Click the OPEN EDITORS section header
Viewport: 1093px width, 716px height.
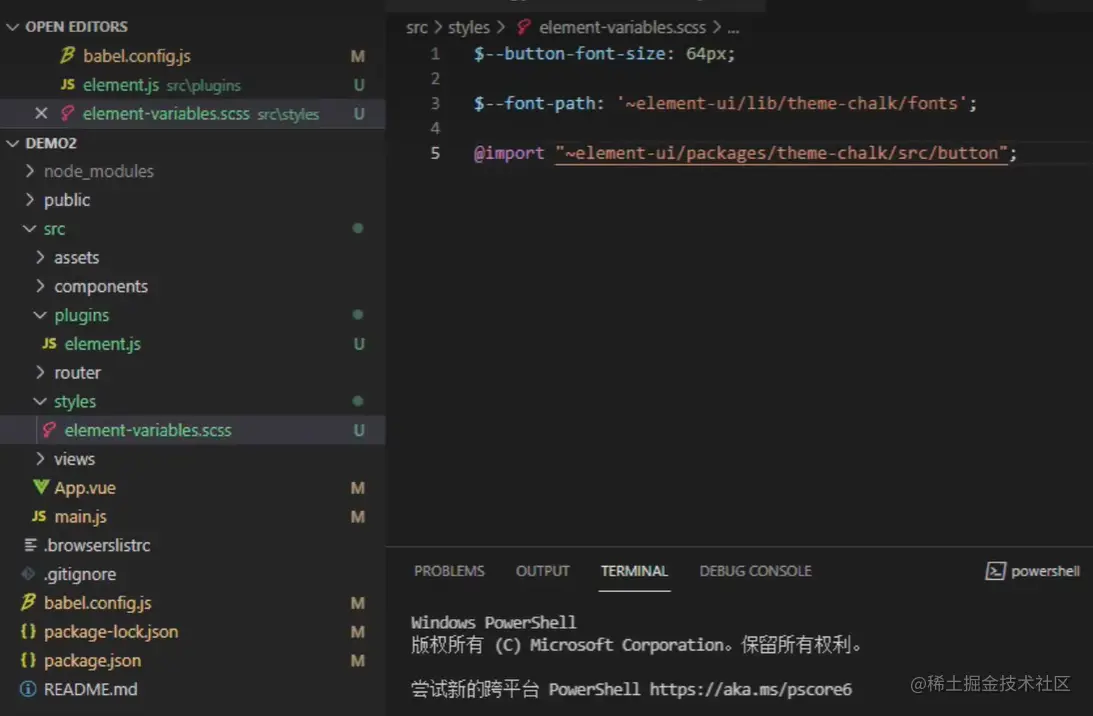(77, 26)
